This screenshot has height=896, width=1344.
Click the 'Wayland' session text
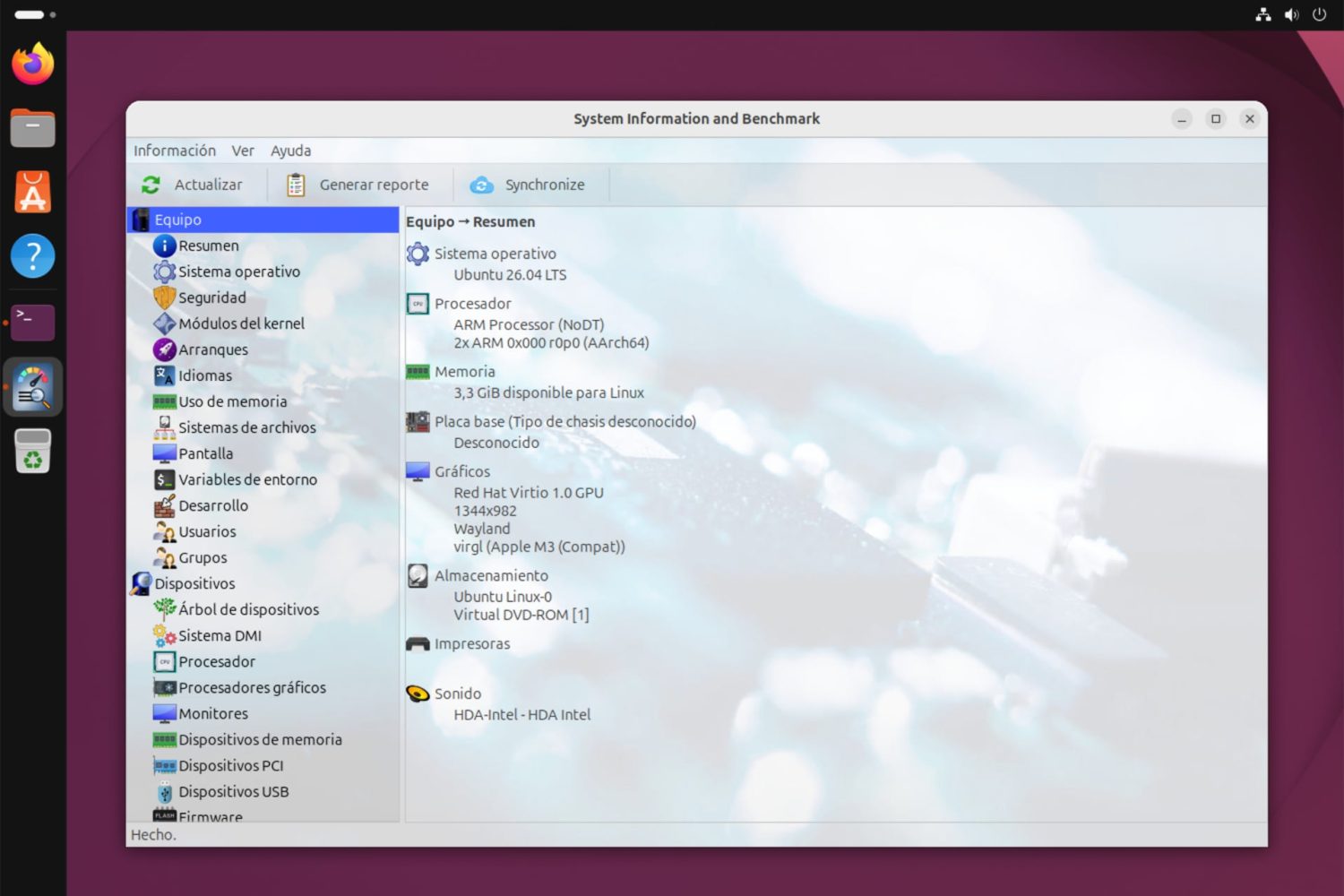click(x=481, y=529)
